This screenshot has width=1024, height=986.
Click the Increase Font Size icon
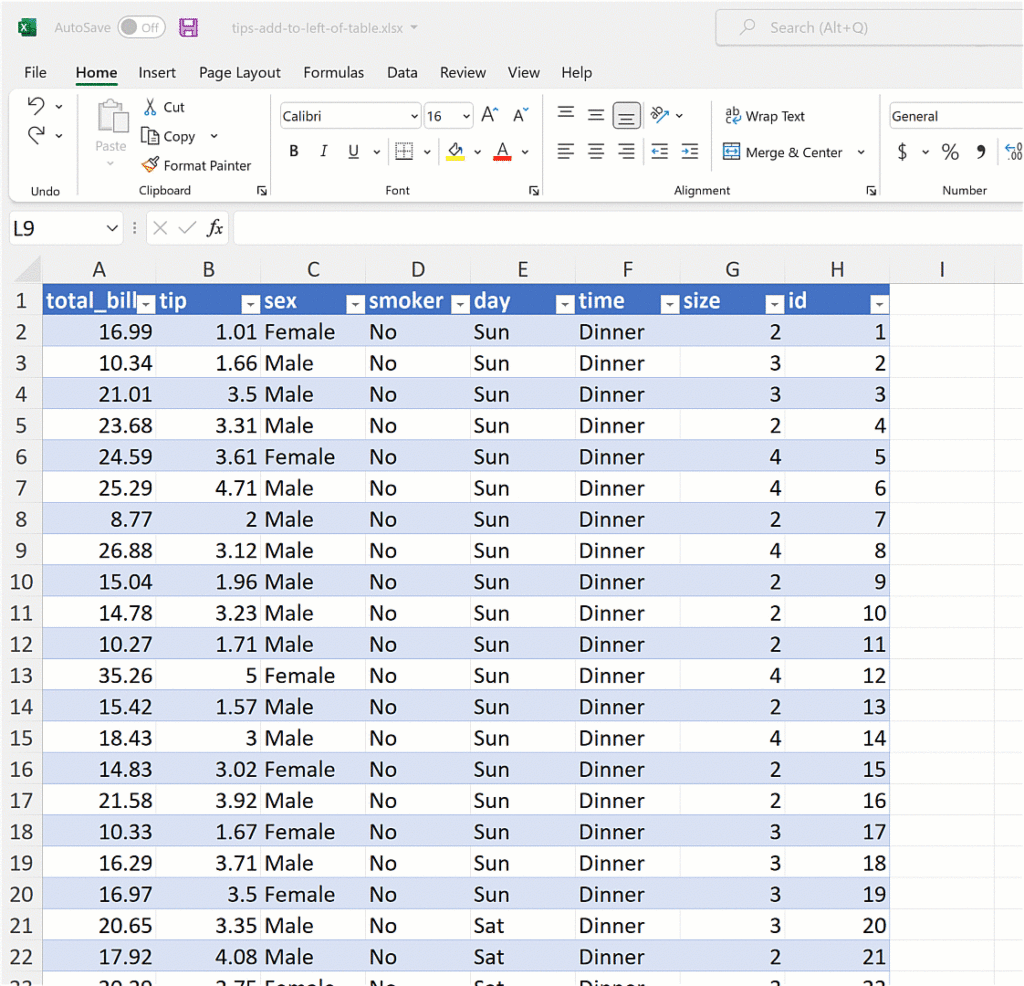490,116
